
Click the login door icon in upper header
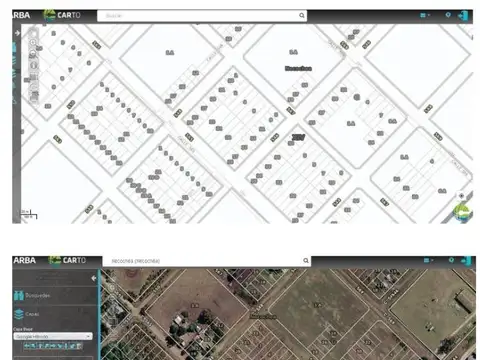463,16
